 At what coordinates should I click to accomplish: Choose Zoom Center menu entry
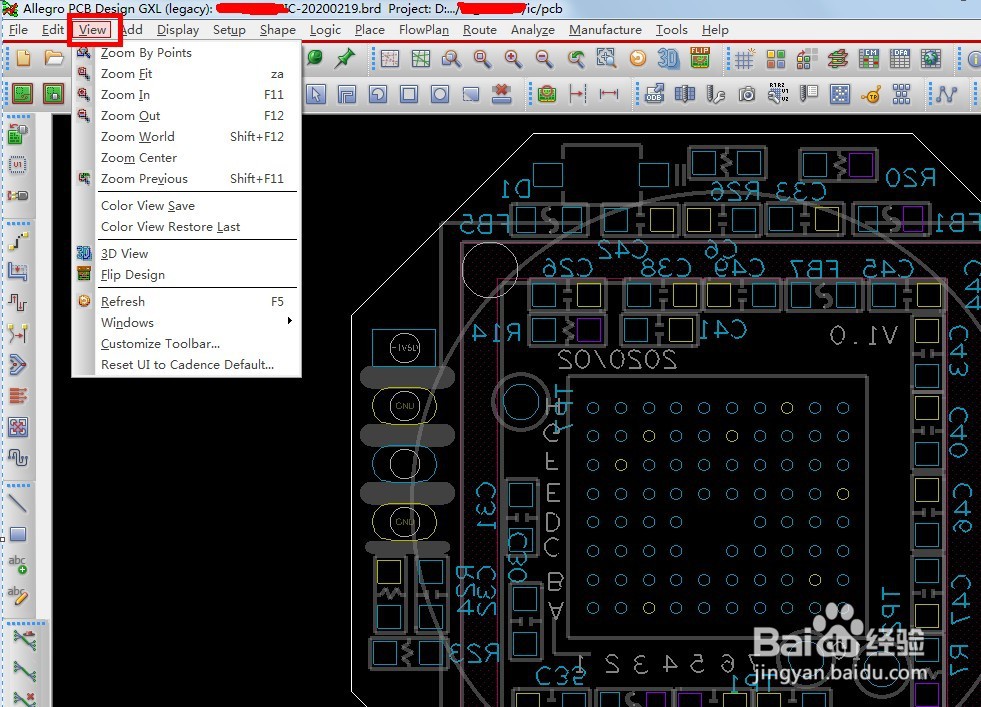tap(186, 158)
